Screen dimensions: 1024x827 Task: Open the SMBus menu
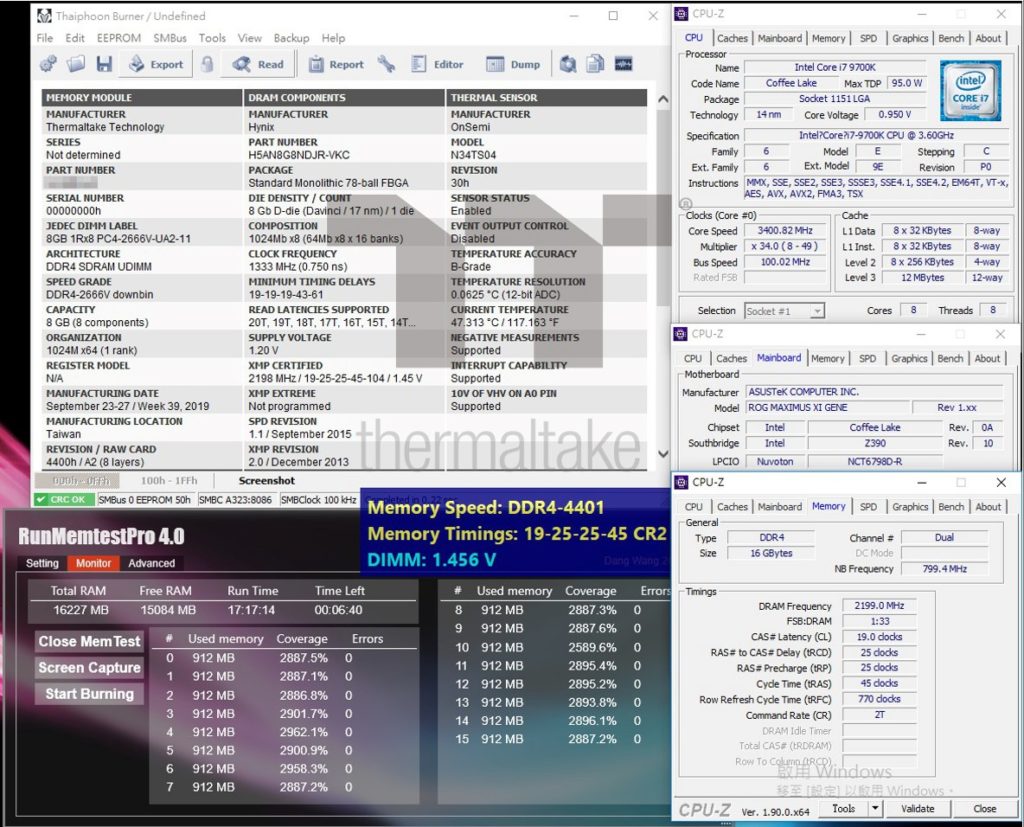(170, 38)
